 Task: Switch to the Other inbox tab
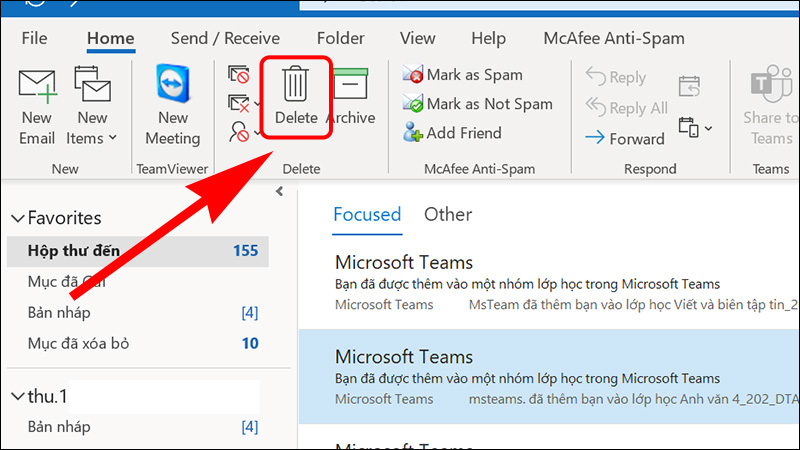448,214
